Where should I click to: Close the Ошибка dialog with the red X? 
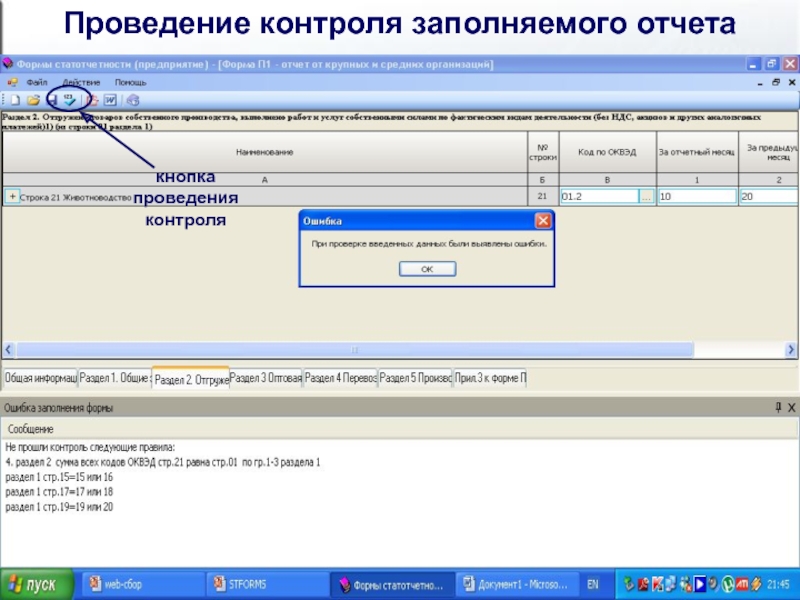[543, 220]
